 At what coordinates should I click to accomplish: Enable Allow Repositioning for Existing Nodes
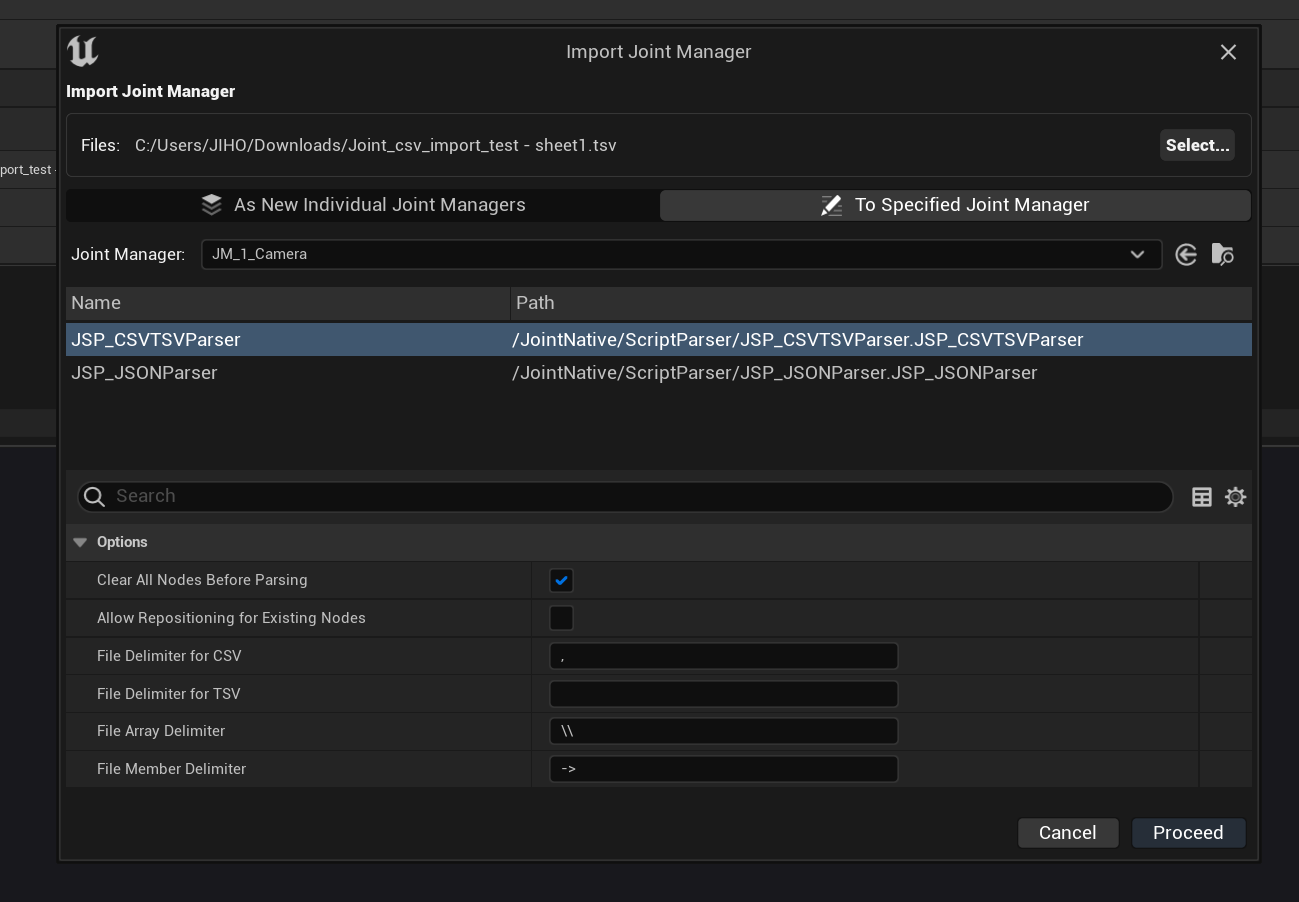(561, 619)
